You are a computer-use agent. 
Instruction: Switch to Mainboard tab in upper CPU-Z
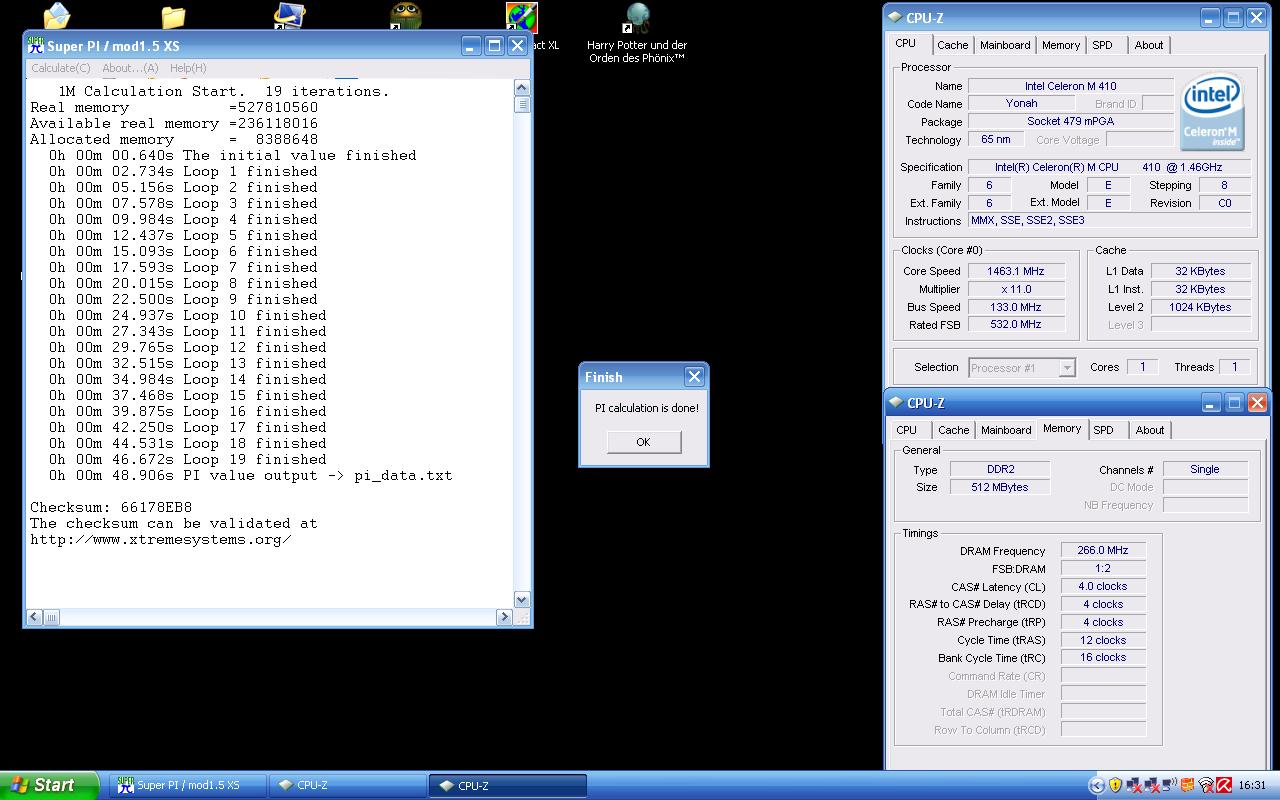1005,45
